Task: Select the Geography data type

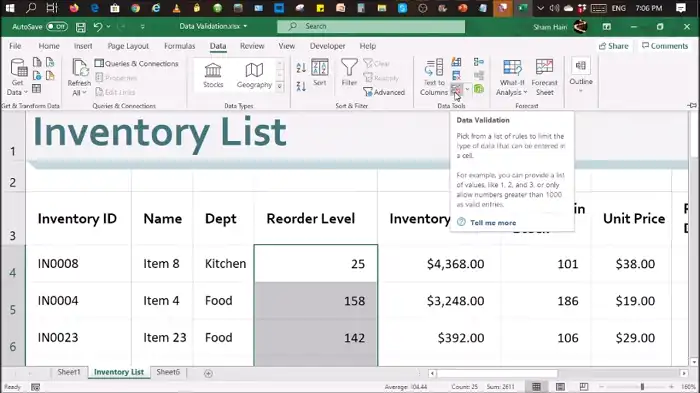Action: [x=254, y=75]
